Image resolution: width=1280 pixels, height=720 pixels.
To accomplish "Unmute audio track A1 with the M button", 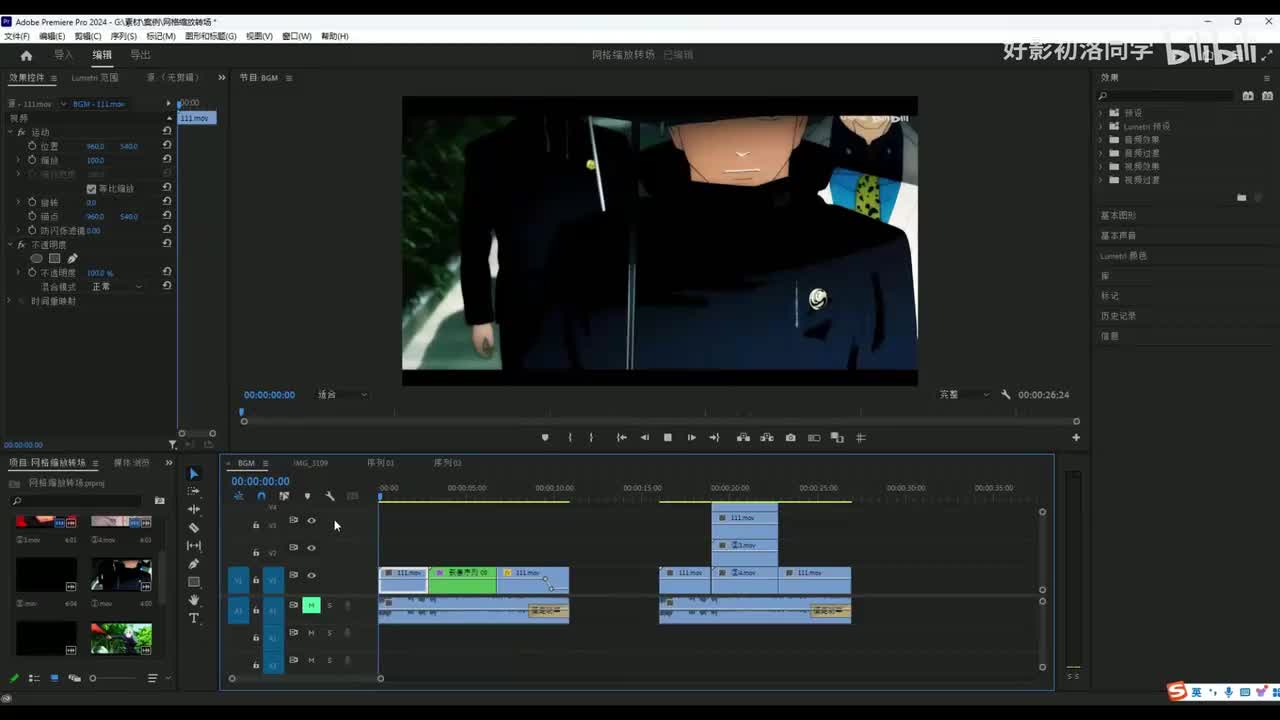I will click(x=311, y=605).
